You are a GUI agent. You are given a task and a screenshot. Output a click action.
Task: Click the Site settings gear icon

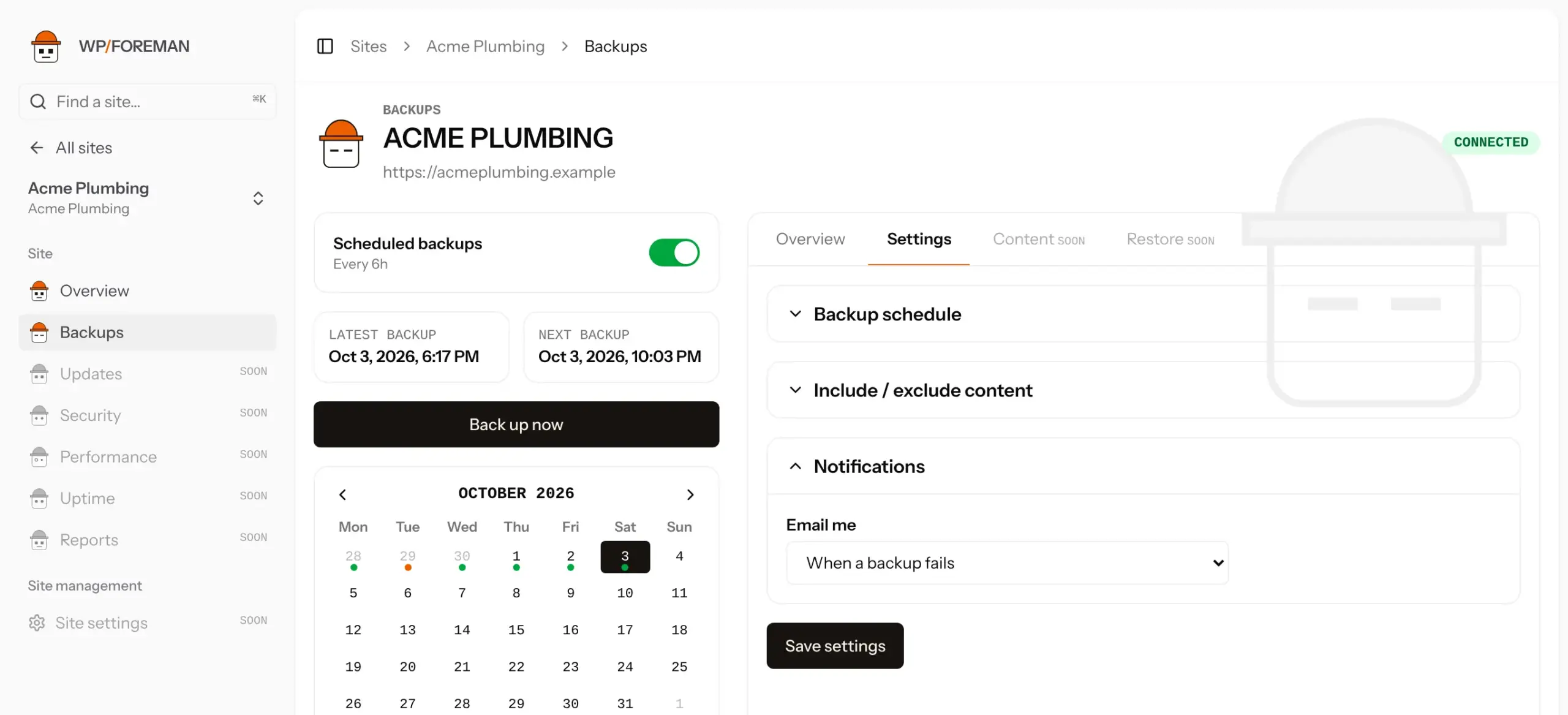tap(37, 623)
